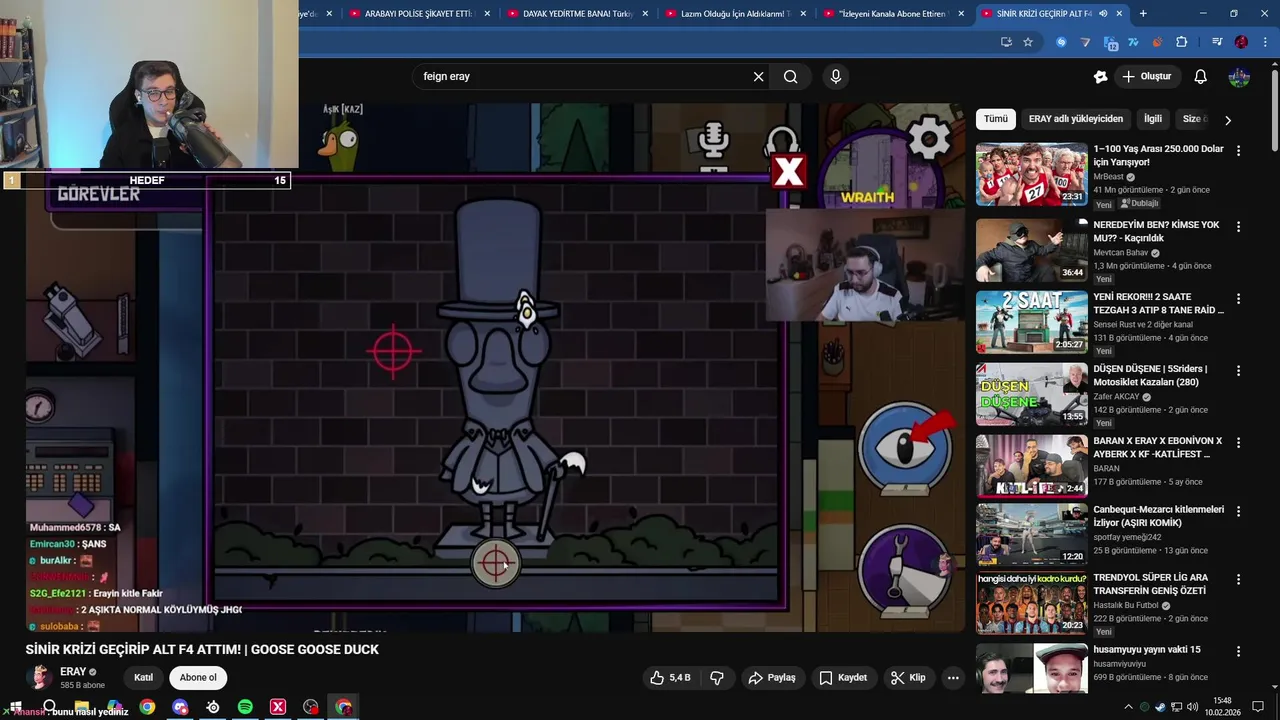Save the video with Kaydet
This screenshot has width=1280, height=720.
[x=843, y=678]
